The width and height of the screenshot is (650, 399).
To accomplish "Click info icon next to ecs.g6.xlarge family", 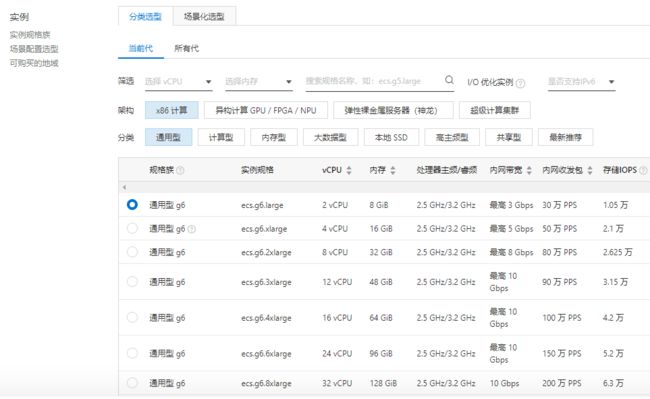I will point(192,229).
